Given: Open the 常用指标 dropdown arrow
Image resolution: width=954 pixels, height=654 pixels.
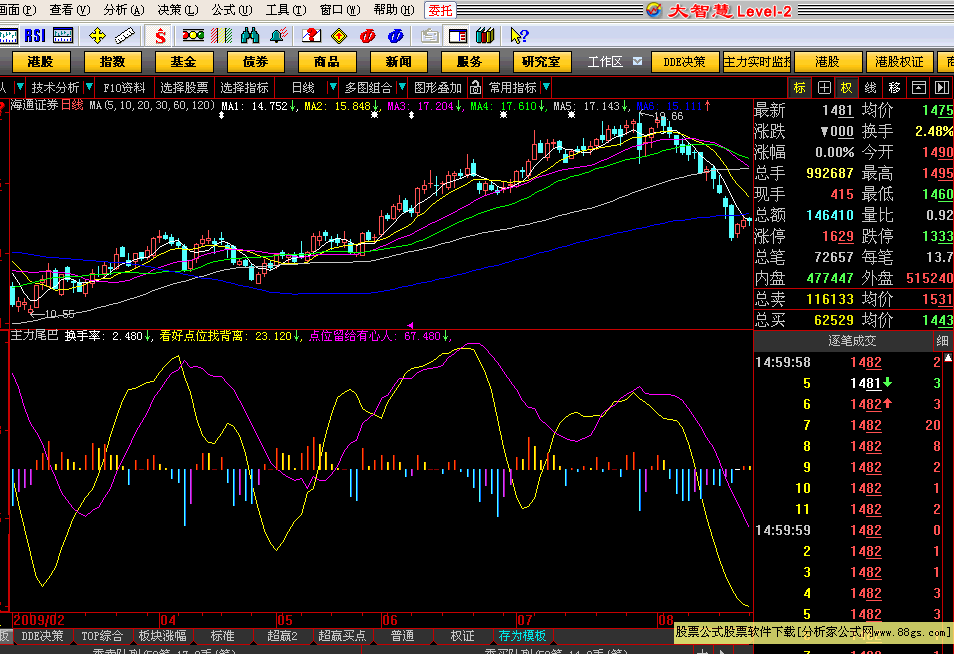Looking at the screenshot, I should (x=546, y=87).
